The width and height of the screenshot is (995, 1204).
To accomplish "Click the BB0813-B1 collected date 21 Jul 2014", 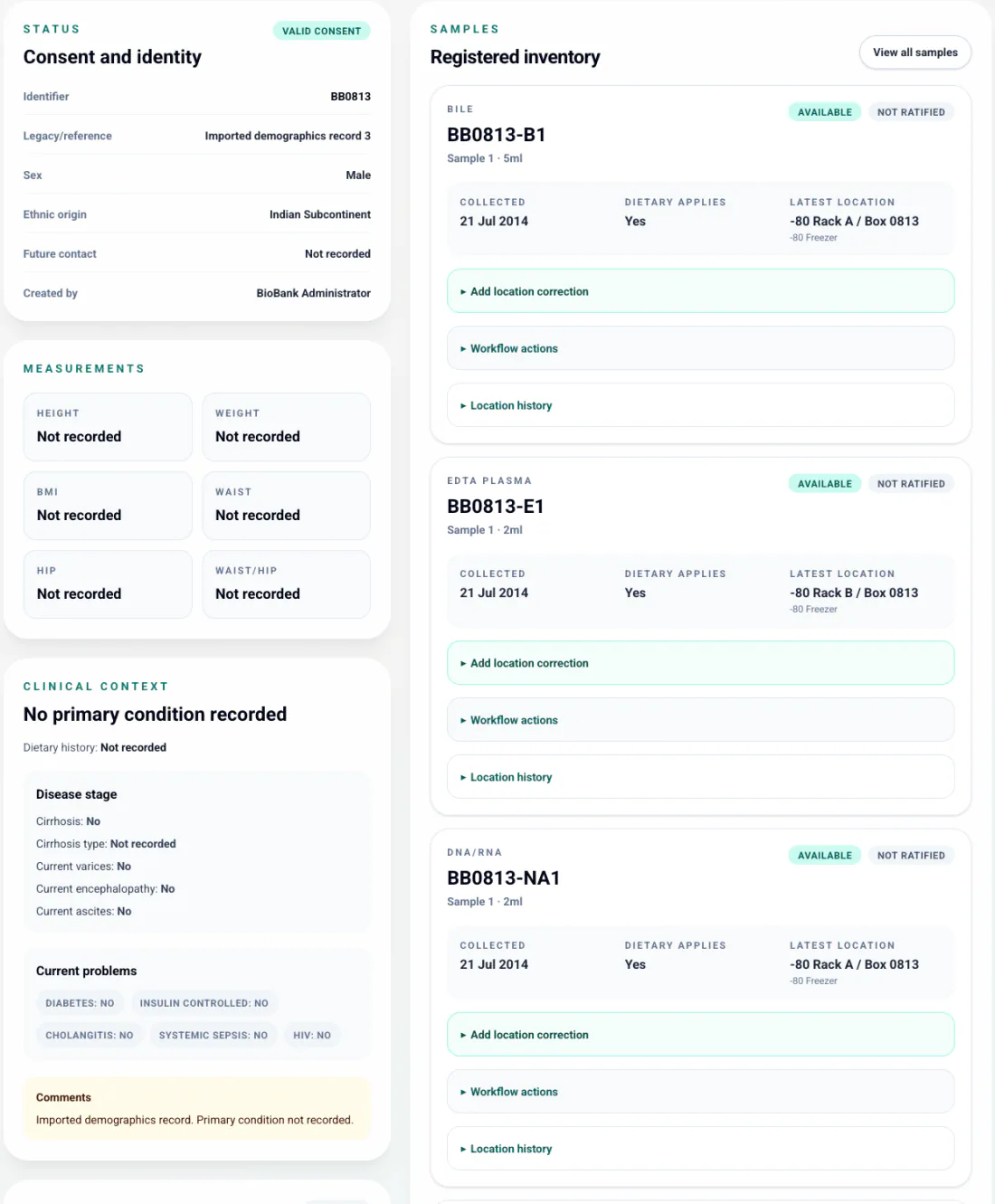I will (494, 221).
